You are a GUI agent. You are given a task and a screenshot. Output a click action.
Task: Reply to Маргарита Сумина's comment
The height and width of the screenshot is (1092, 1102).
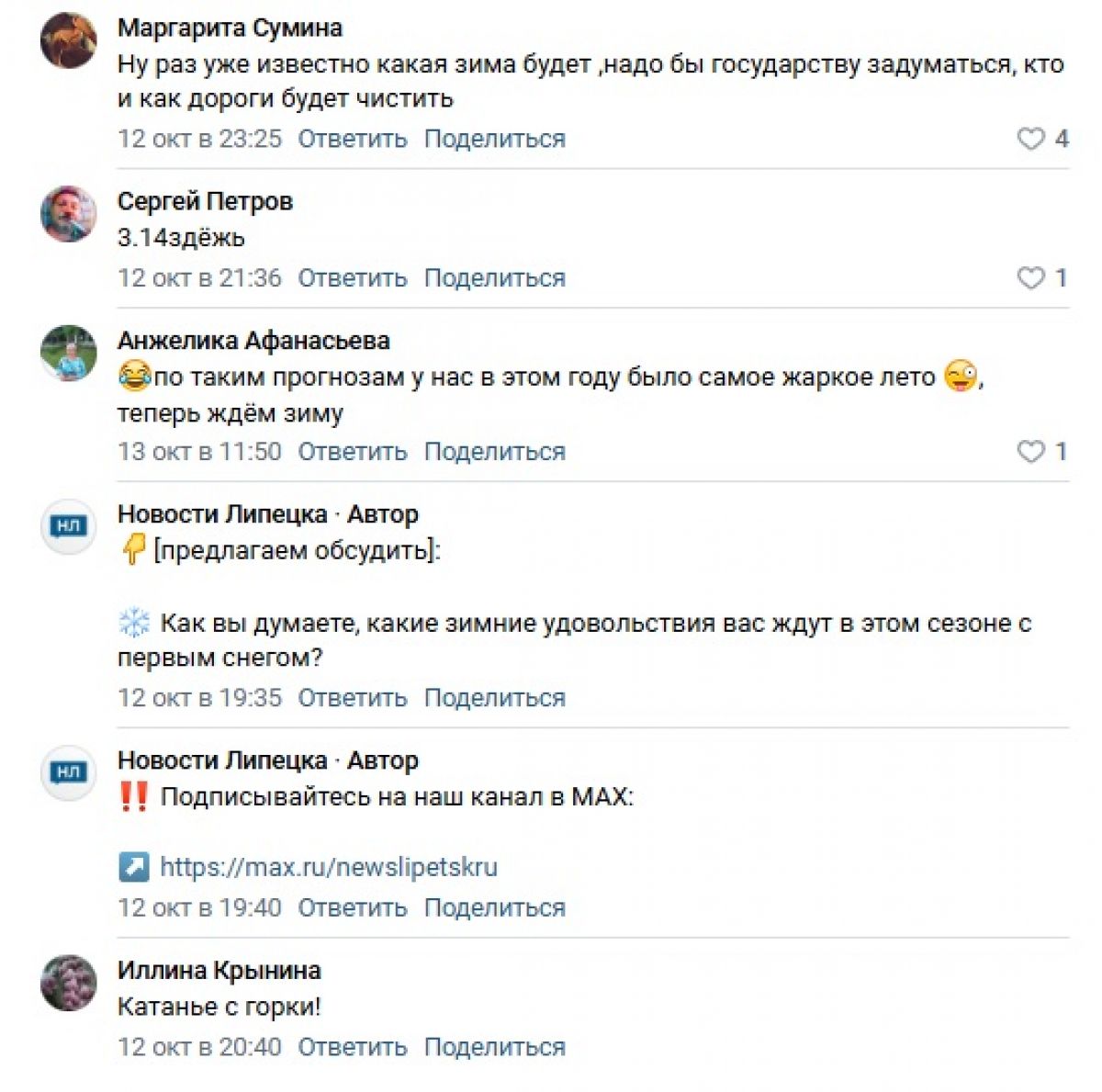click(352, 139)
